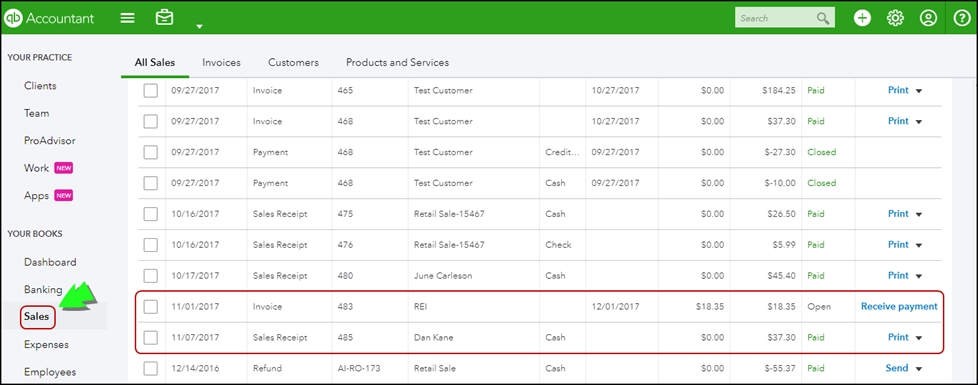
Task: Open the gear settings menu
Action: [895, 18]
